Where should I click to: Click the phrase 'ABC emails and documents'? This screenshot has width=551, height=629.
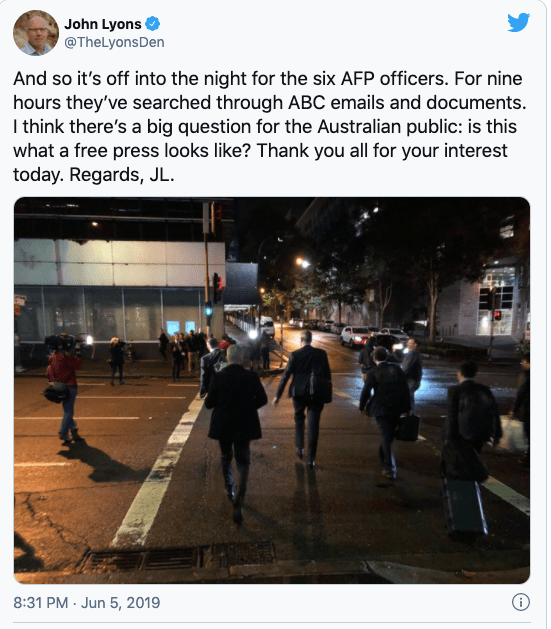coord(407,103)
